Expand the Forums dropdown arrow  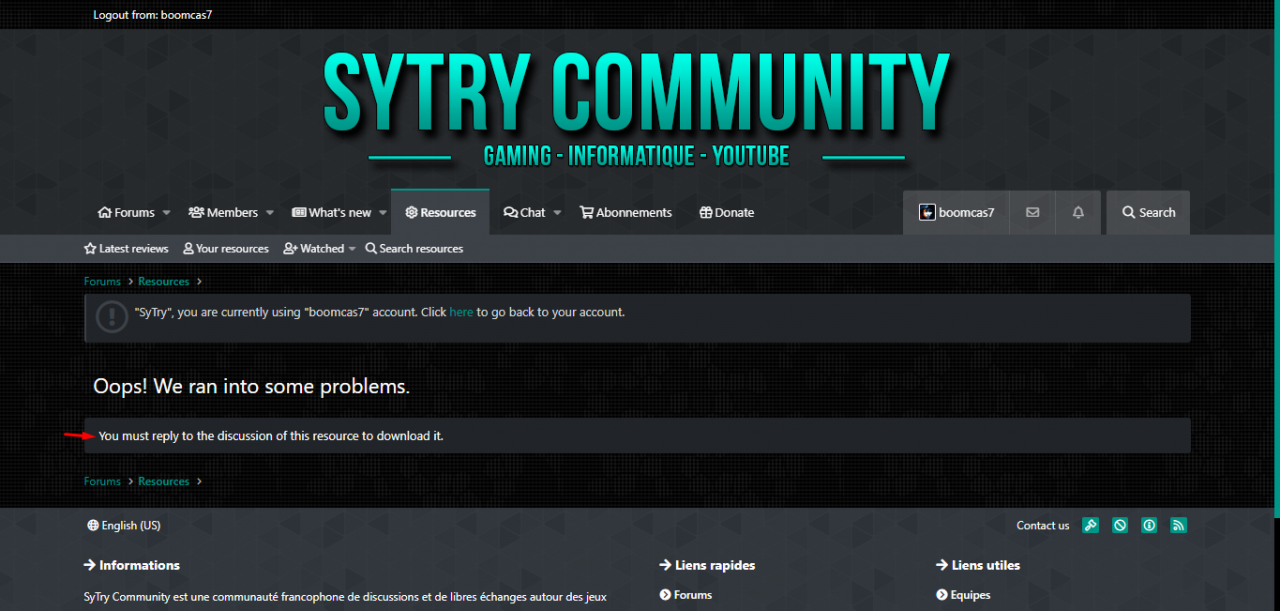pyautogui.click(x=167, y=213)
